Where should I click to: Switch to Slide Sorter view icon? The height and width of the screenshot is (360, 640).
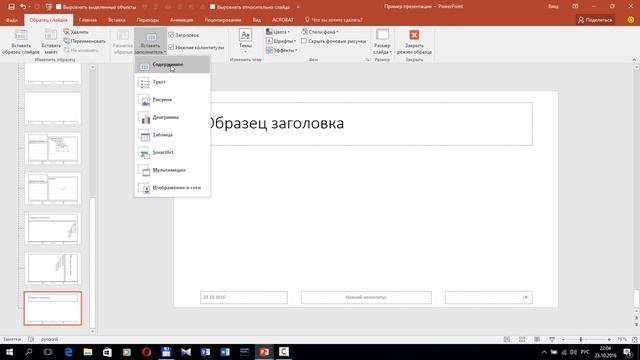pyautogui.click(x=522, y=340)
